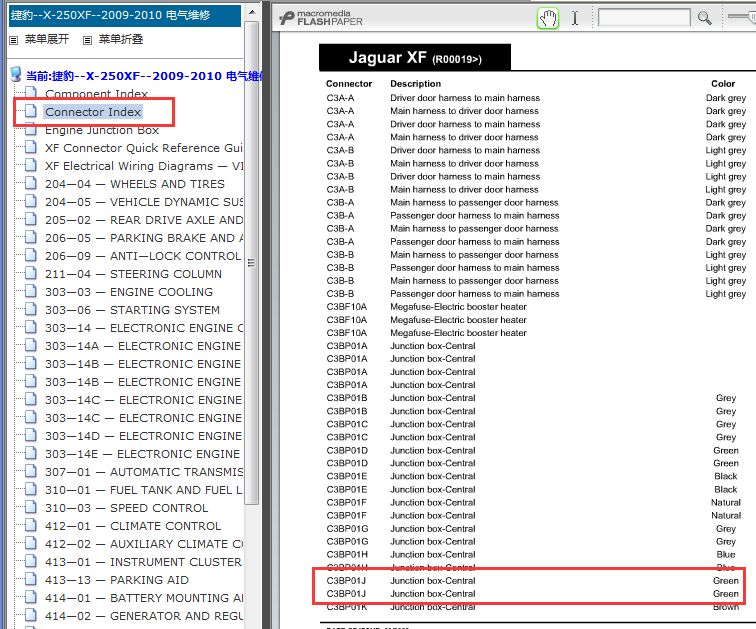Click the page icon beside 303-14A entry
This screenshot has width=756, height=629.
pos(31,345)
